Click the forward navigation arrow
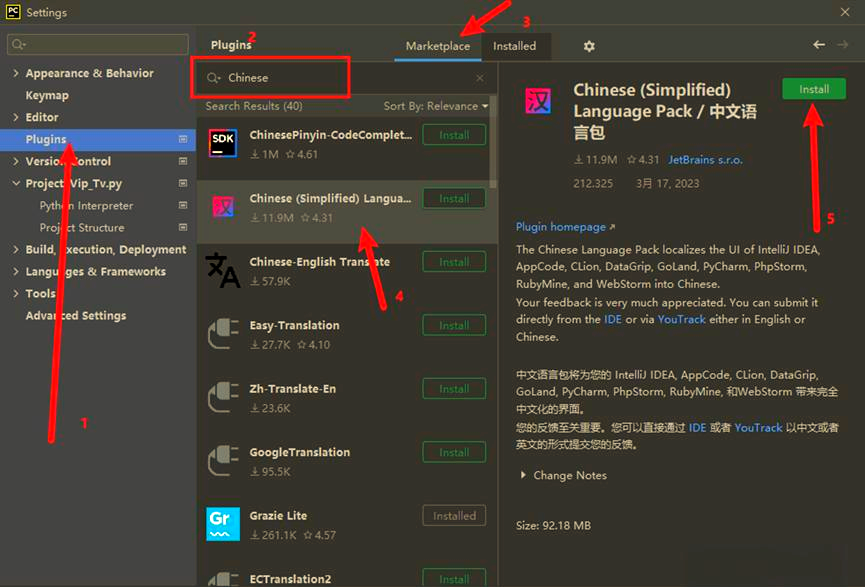The height and width of the screenshot is (587, 865). (843, 45)
